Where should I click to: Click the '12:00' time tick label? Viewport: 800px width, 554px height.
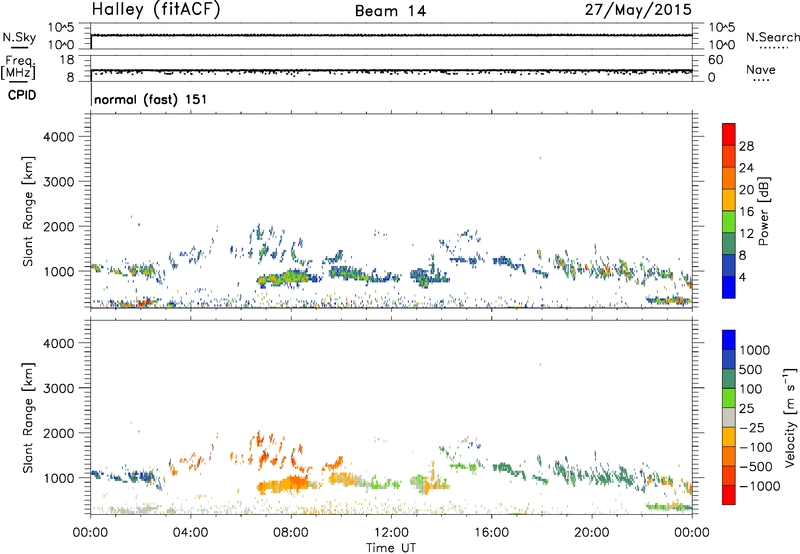[391, 533]
